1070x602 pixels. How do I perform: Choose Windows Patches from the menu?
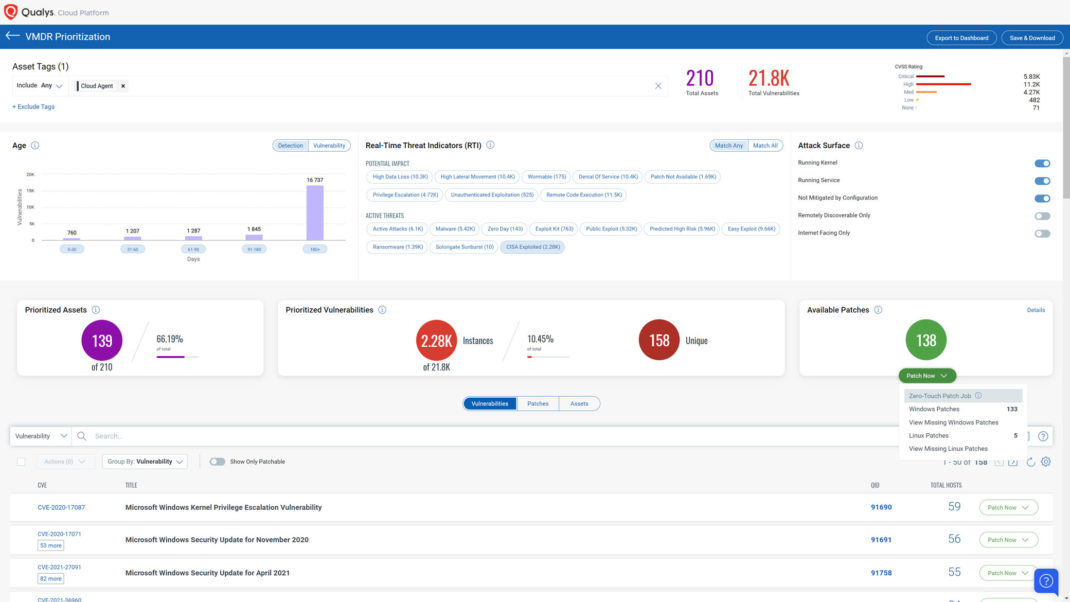tap(963, 410)
